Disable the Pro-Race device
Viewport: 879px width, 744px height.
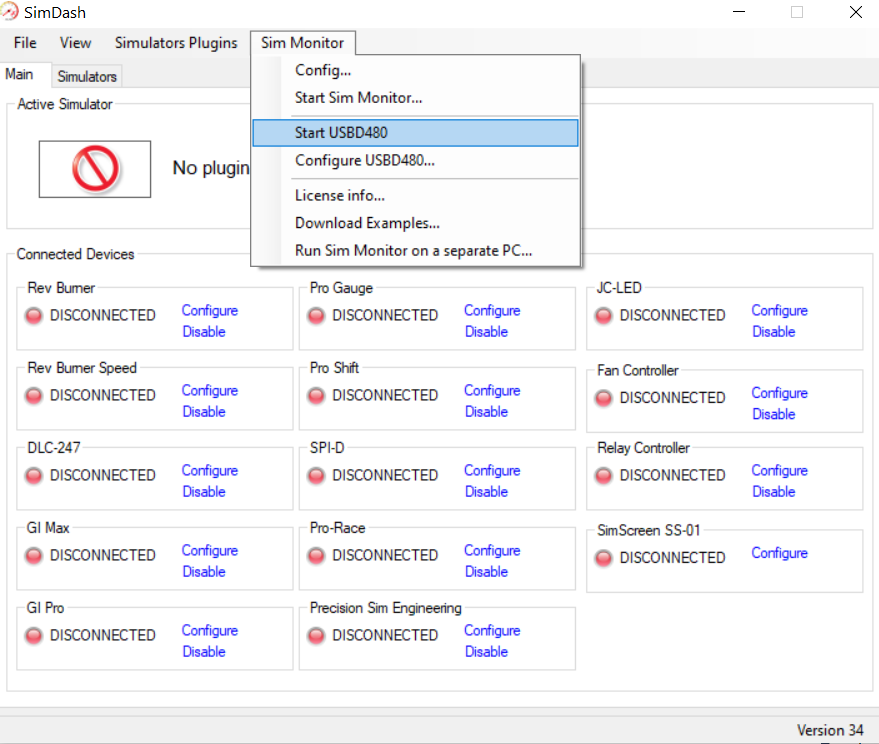point(486,572)
